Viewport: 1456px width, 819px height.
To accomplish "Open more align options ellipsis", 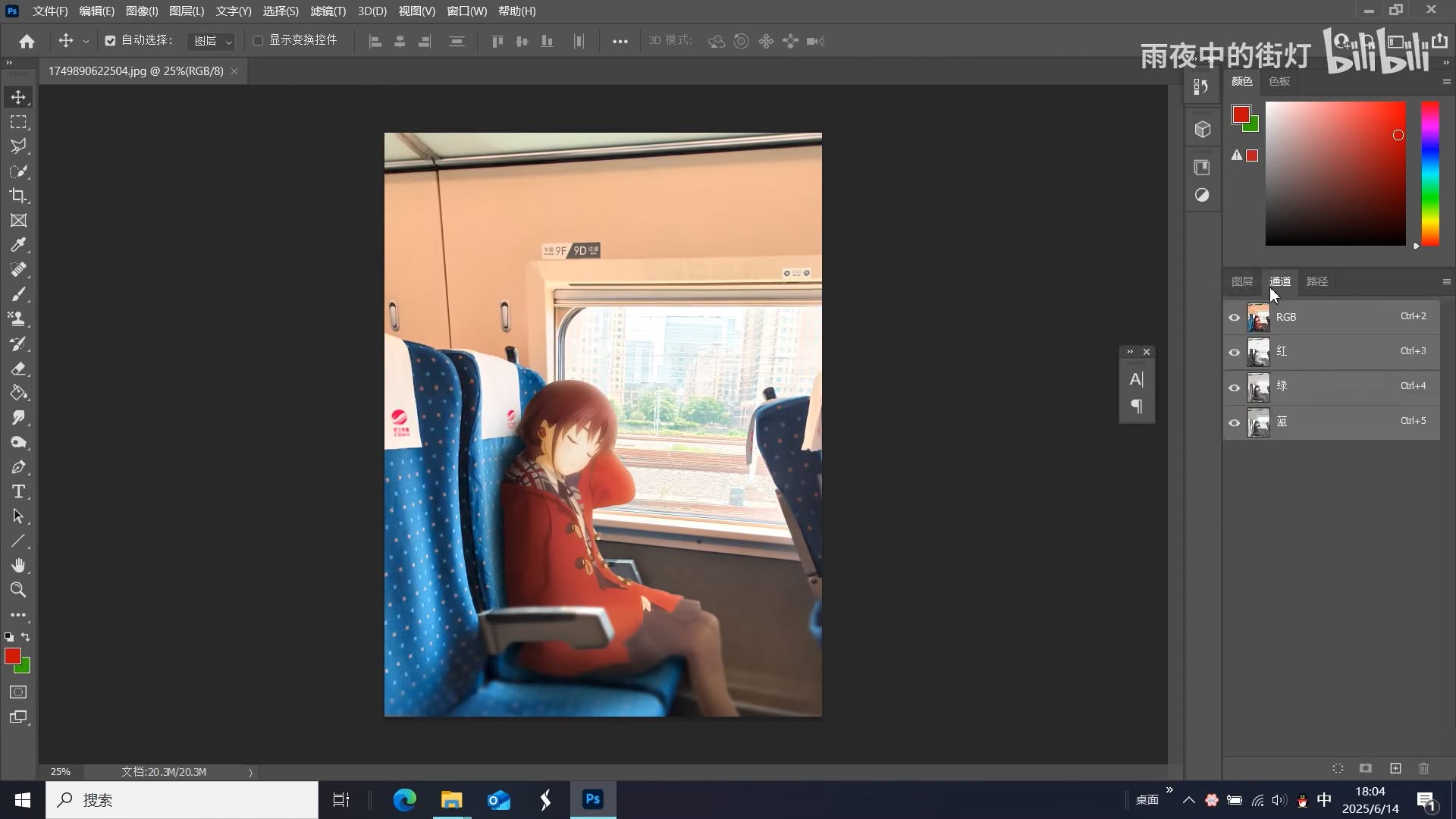I will click(x=620, y=42).
